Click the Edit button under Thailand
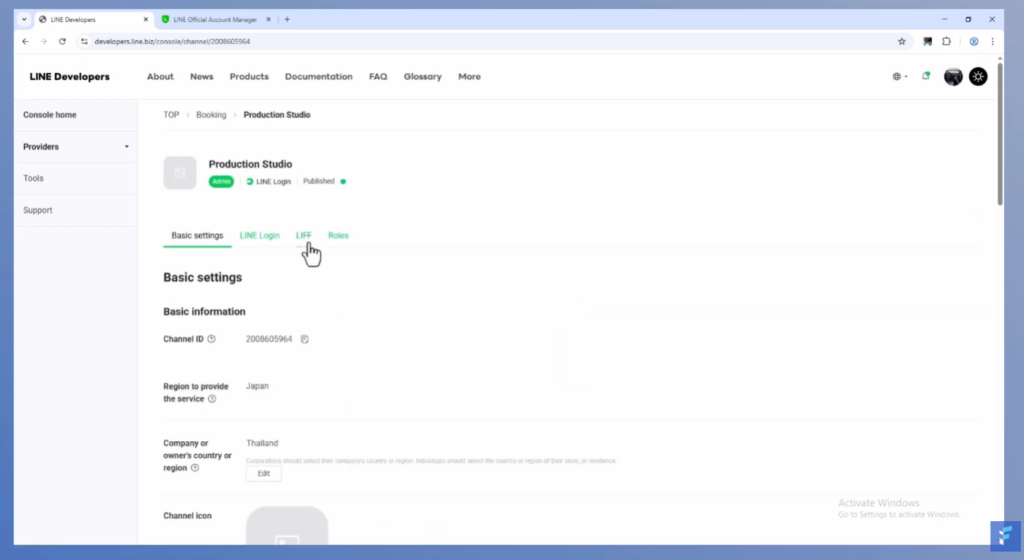This screenshot has height=560, width=1024. tap(263, 473)
